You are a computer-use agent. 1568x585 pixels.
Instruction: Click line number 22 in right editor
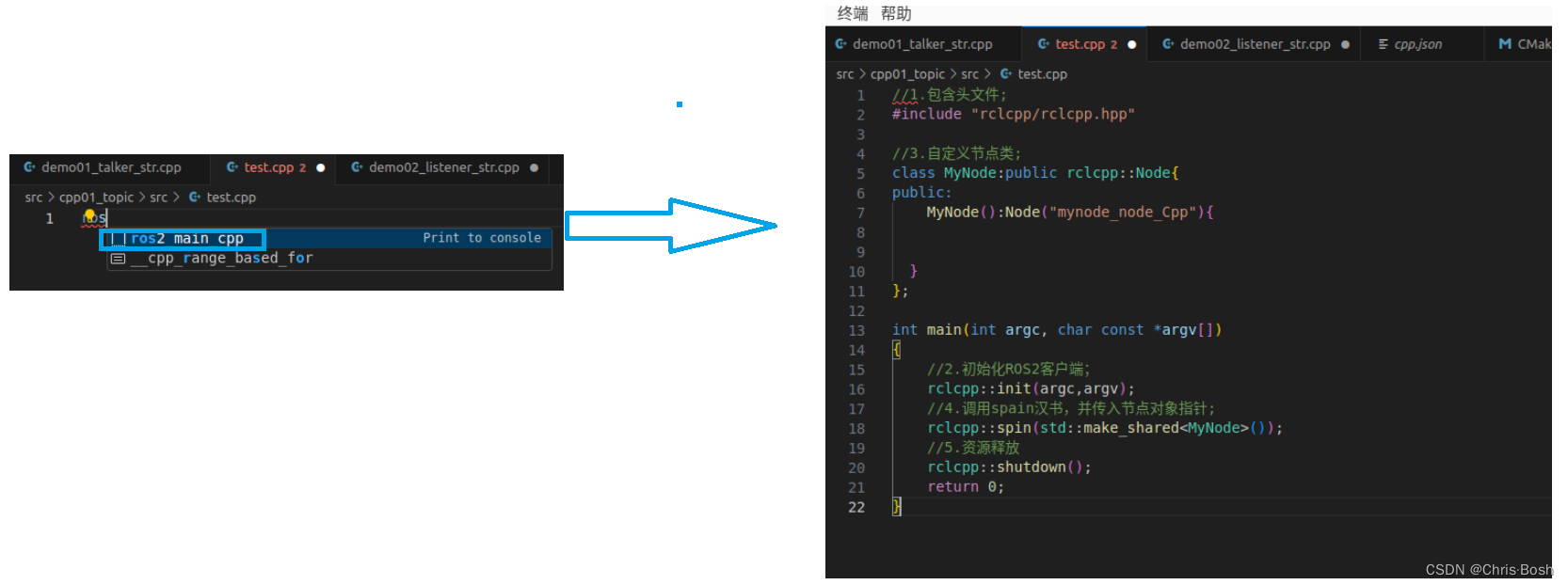pyautogui.click(x=856, y=508)
